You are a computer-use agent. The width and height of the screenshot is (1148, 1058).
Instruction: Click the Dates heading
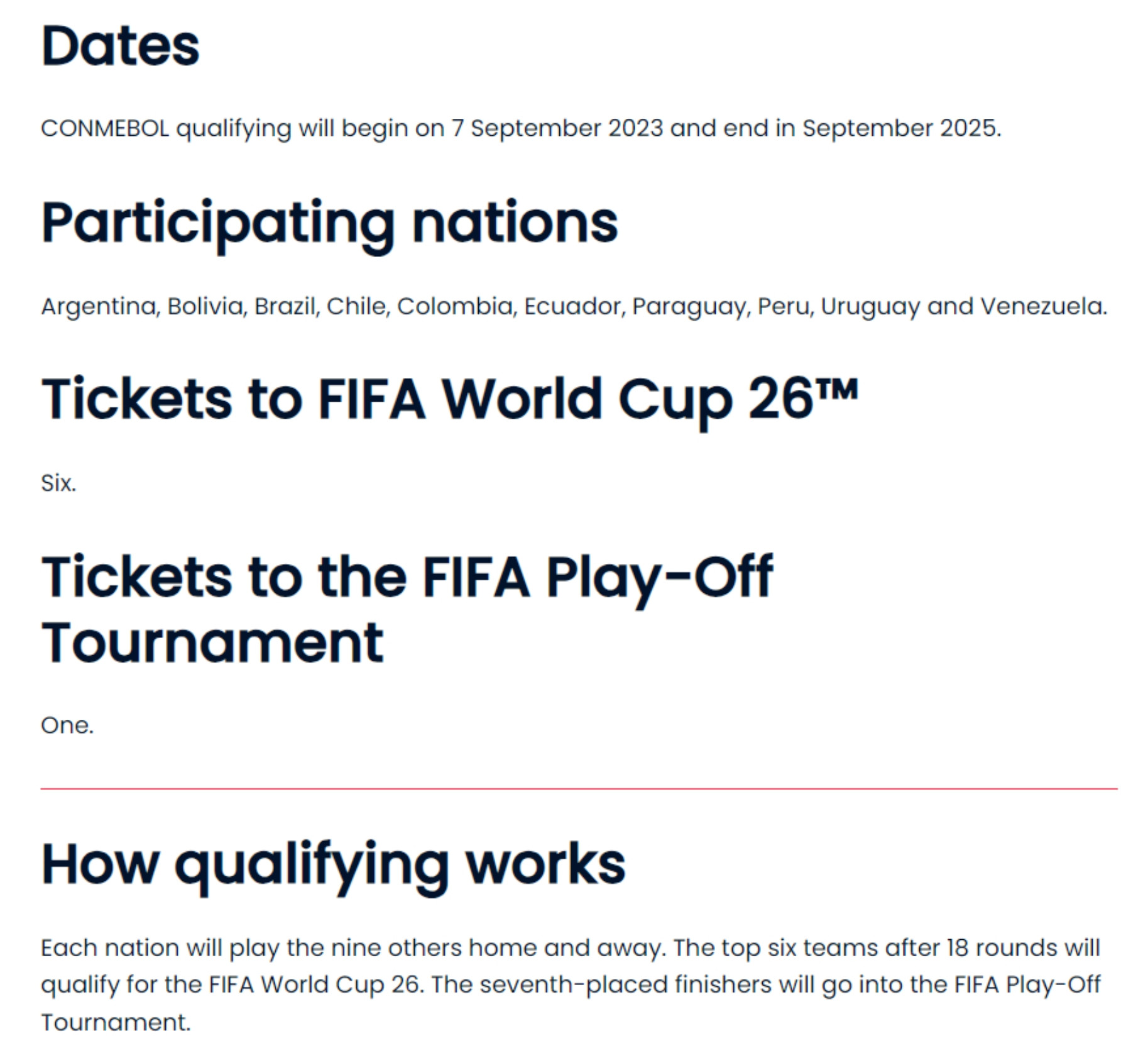click(x=120, y=46)
